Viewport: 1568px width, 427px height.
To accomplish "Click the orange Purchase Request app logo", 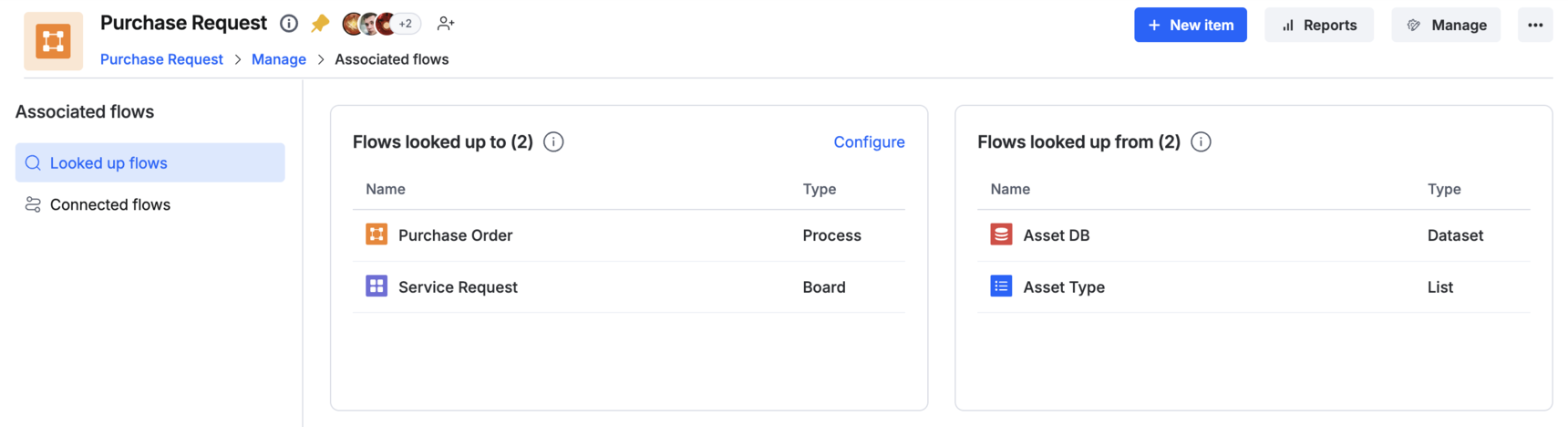I will point(53,41).
